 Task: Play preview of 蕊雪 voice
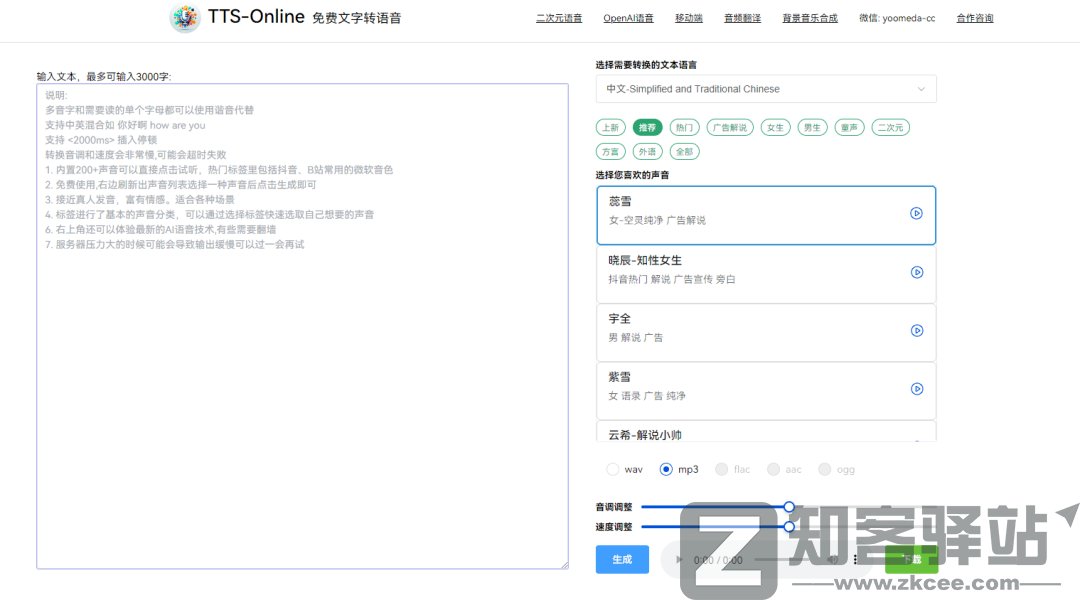pos(917,212)
